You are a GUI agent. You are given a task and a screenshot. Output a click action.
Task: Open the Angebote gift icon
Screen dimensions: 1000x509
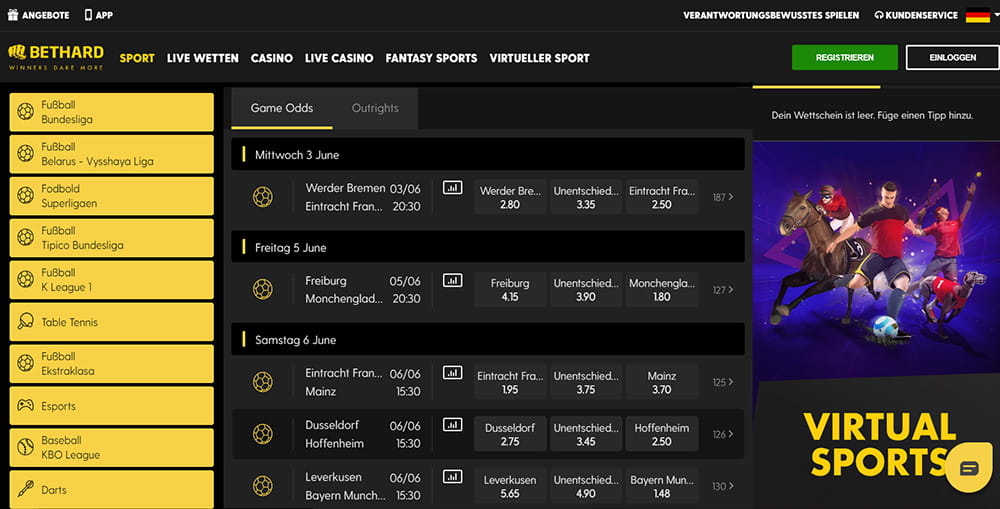tap(13, 15)
